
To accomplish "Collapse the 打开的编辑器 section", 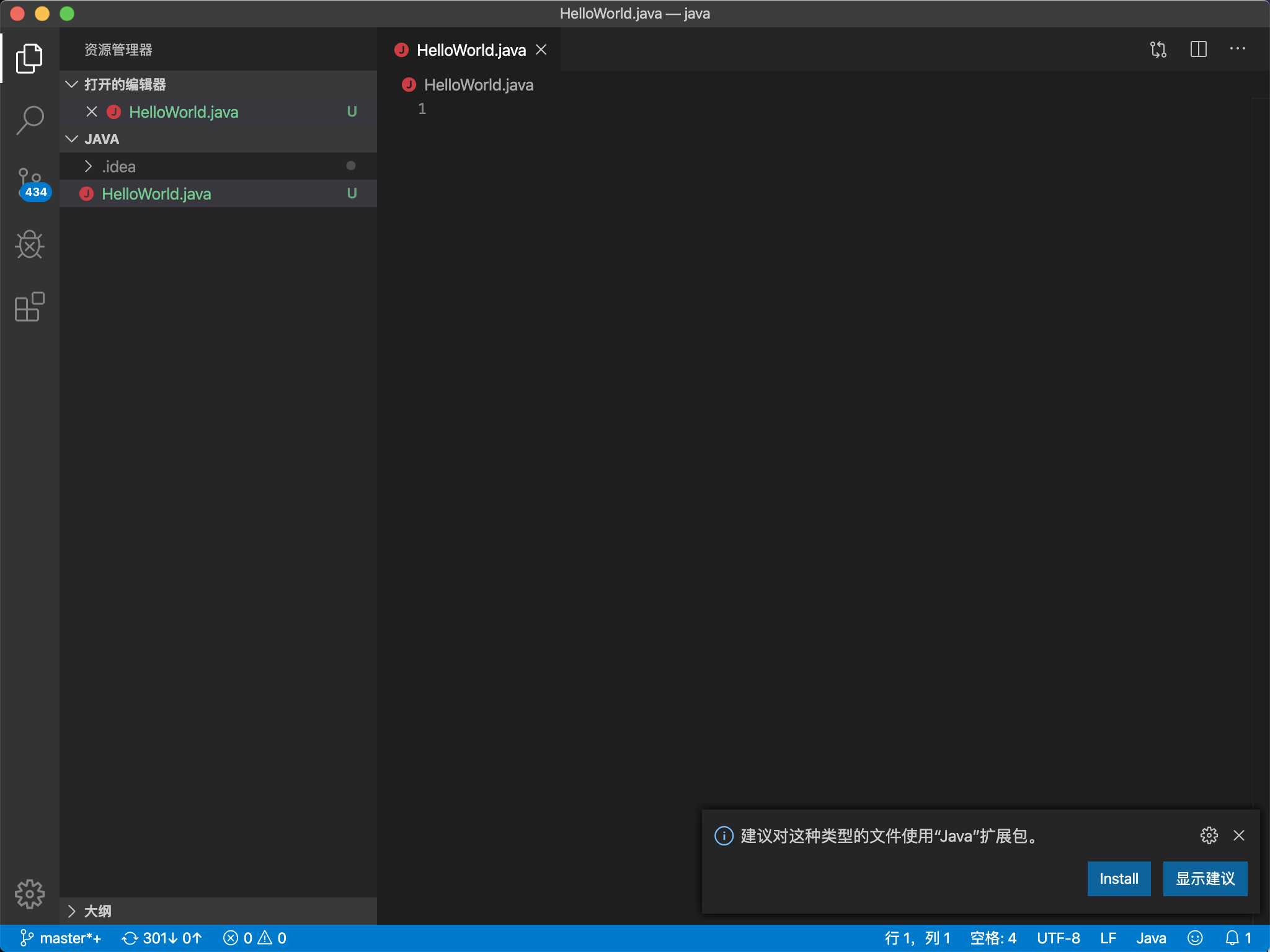I will [218, 84].
